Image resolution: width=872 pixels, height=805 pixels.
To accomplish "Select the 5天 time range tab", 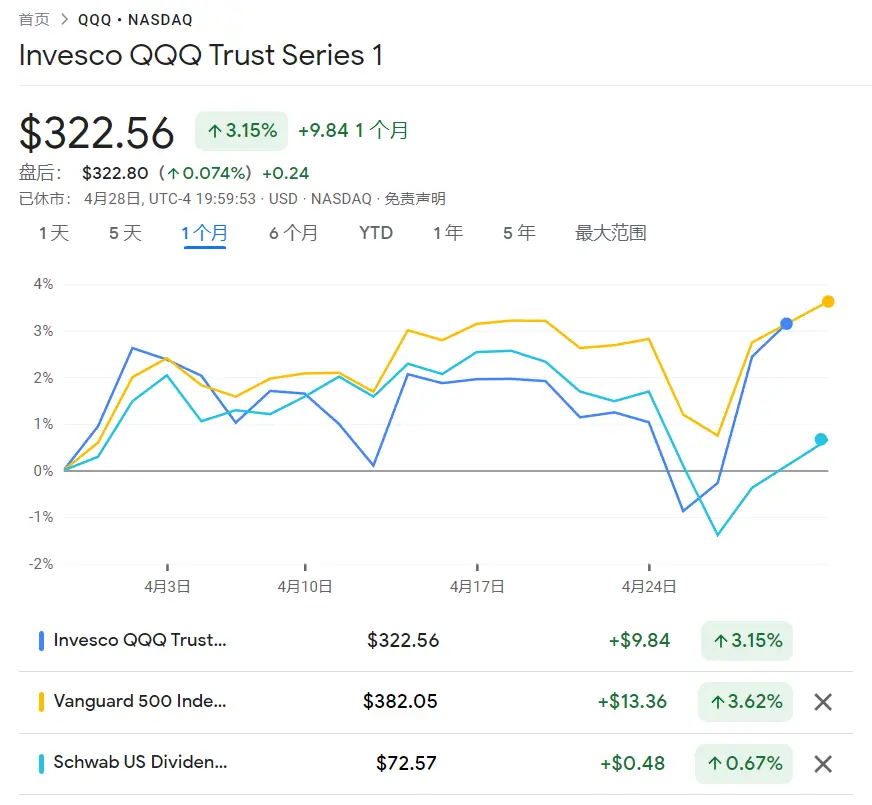I will (x=126, y=233).
